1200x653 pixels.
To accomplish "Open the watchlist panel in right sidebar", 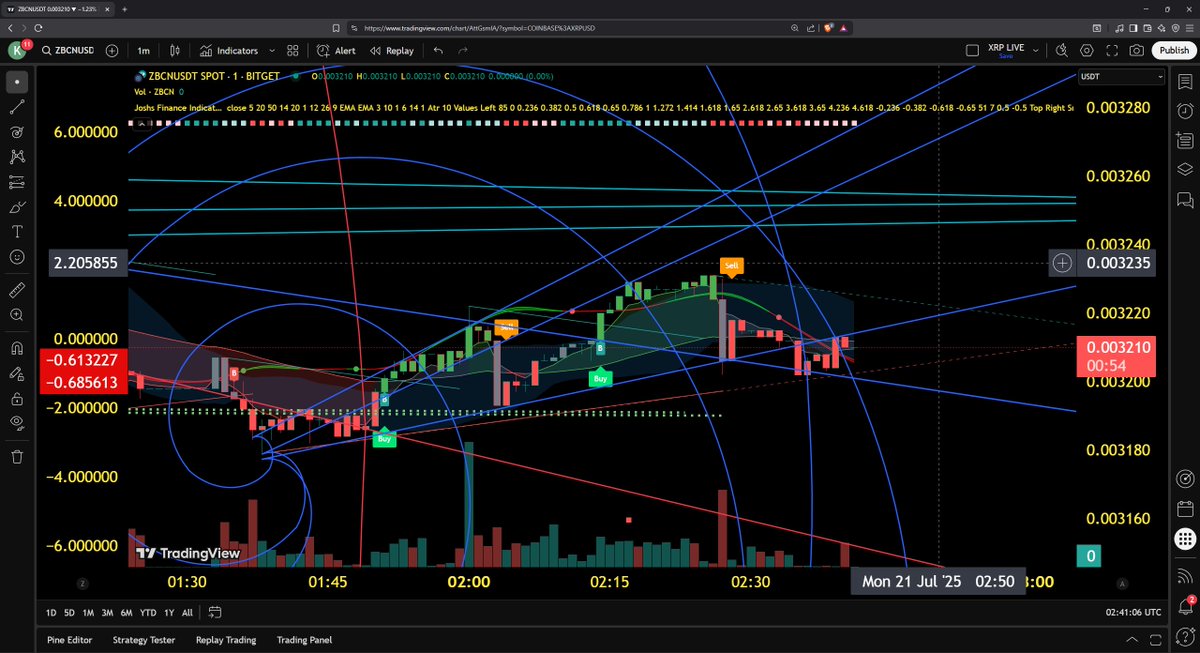I will tap(1185, 81).
